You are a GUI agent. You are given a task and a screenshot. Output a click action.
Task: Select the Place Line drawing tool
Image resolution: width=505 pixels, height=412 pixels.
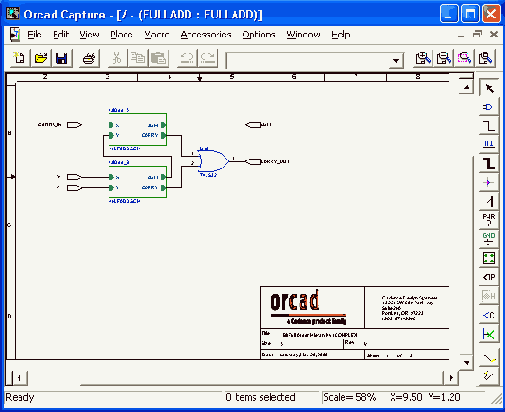(x=489, y=358)
